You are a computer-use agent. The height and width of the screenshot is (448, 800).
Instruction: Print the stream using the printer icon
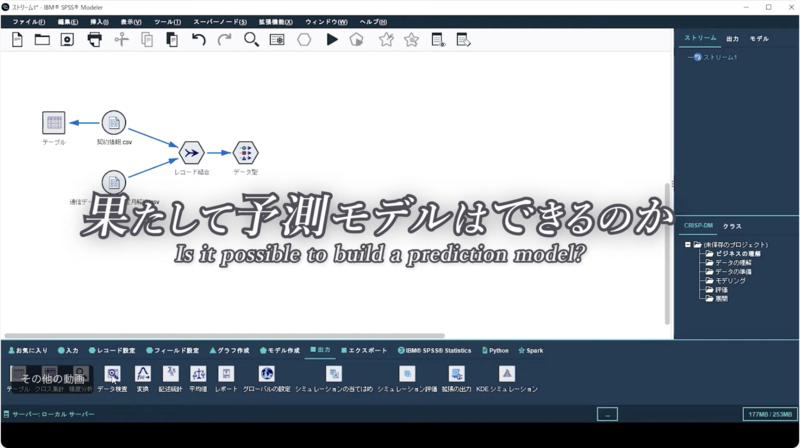[94, 39]
